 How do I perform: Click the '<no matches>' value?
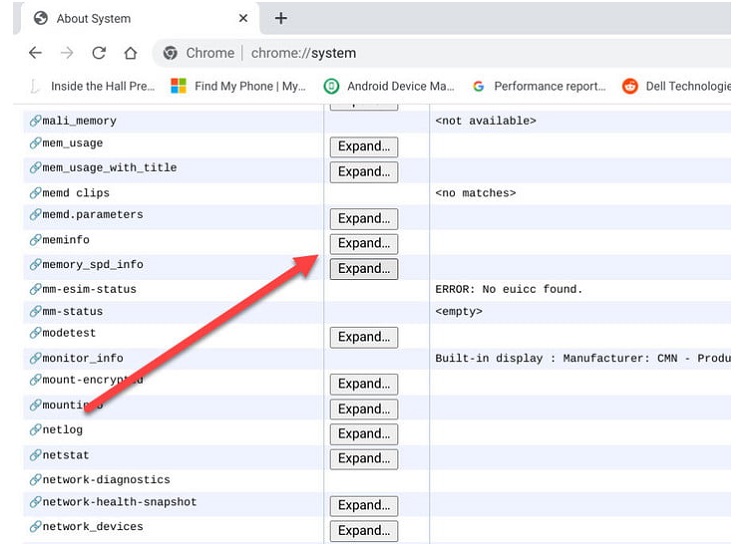coord(475,193)
